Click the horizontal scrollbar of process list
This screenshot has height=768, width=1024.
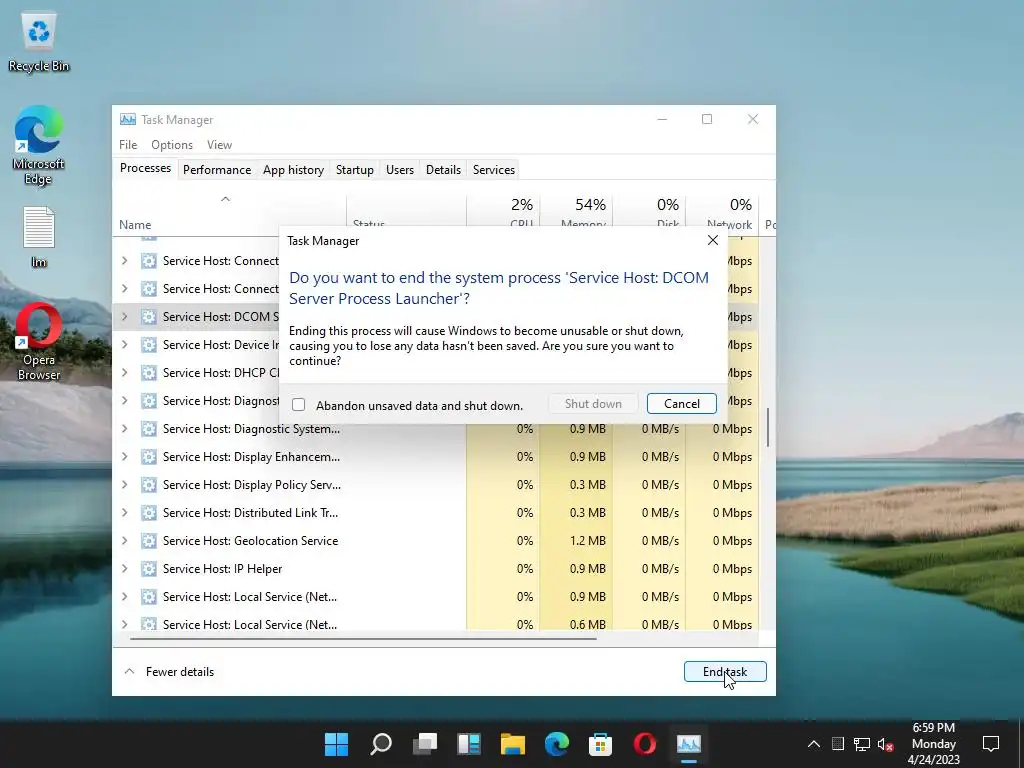point(363,638)
